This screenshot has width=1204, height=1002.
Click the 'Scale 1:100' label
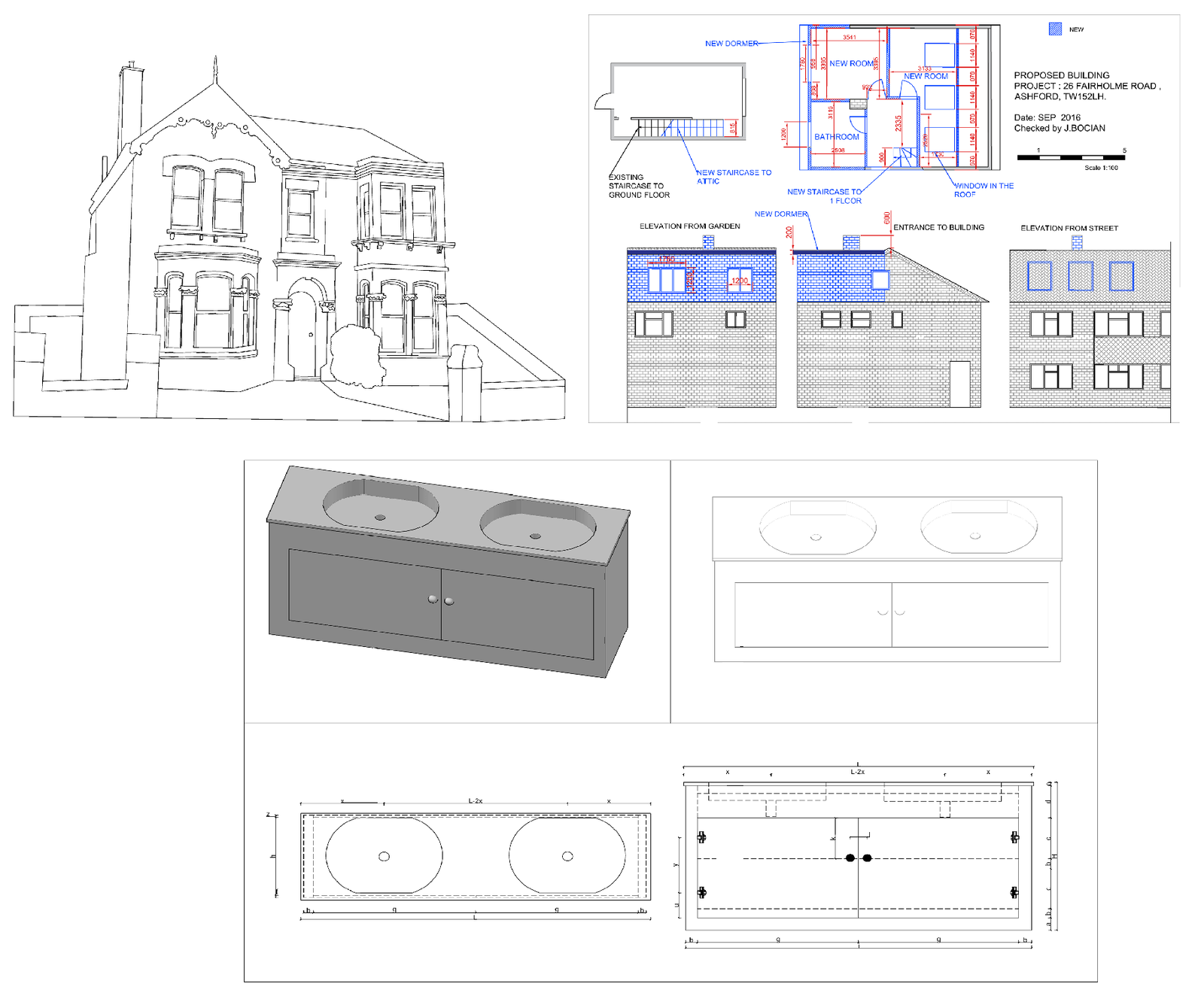pyautogui.click(x=1101, y=168)
